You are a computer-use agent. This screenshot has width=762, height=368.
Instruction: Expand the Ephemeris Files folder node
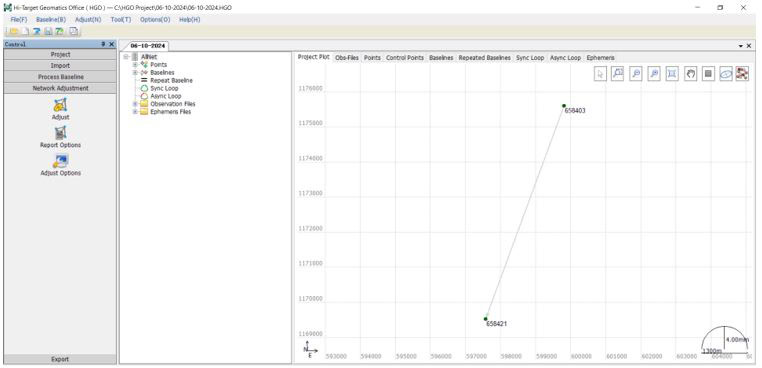click(x=135, y=111)
